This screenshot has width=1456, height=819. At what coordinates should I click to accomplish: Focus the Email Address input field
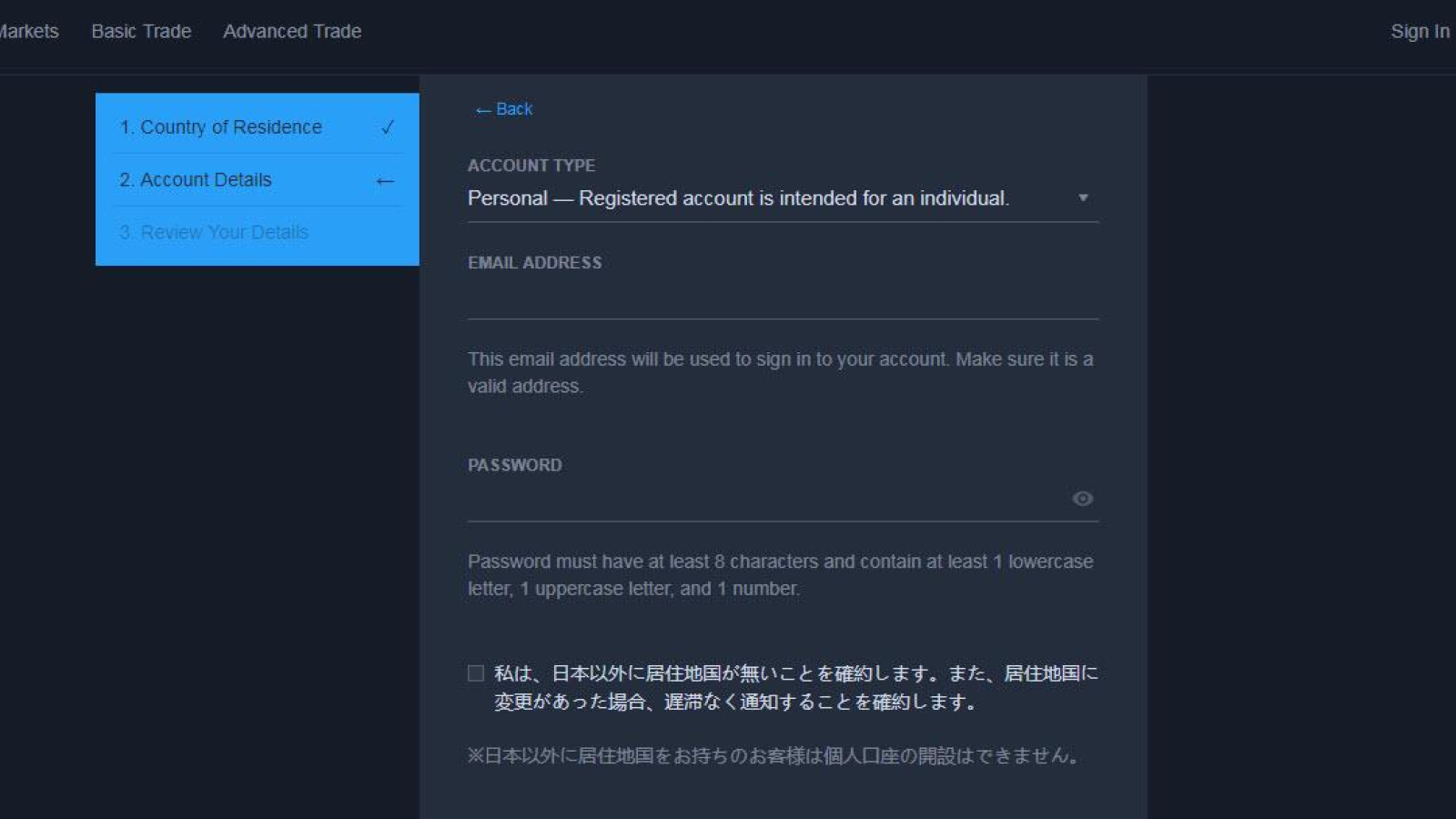tap(783, 298)
